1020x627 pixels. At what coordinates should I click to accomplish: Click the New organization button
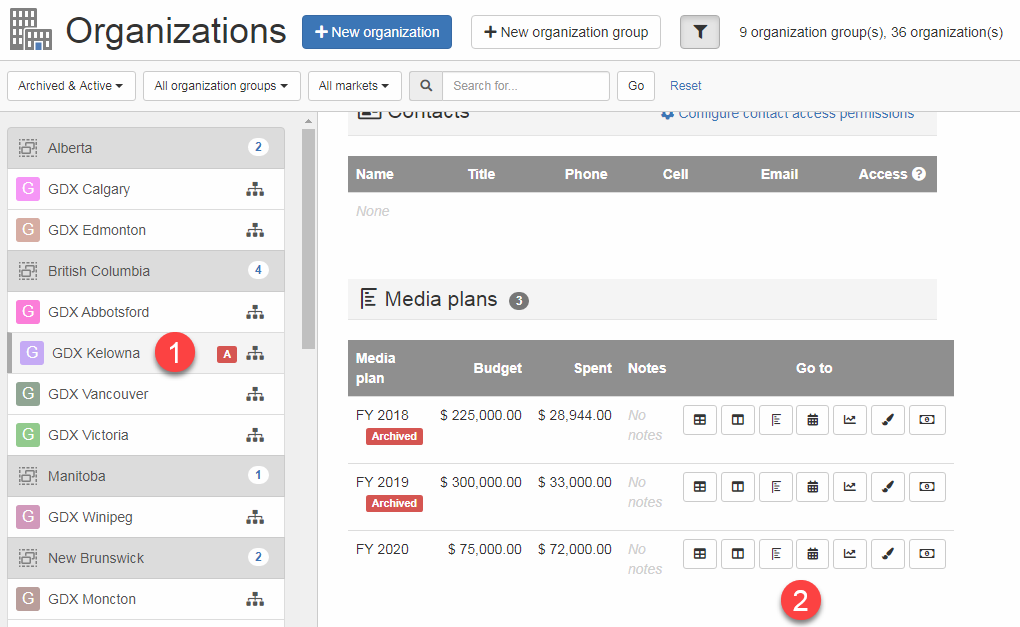[376, 32]
